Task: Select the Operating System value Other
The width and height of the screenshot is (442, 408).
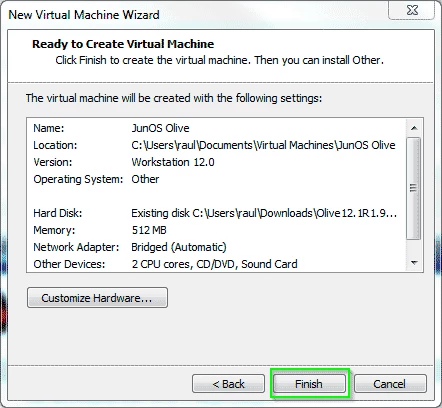Action: (145, 179)
